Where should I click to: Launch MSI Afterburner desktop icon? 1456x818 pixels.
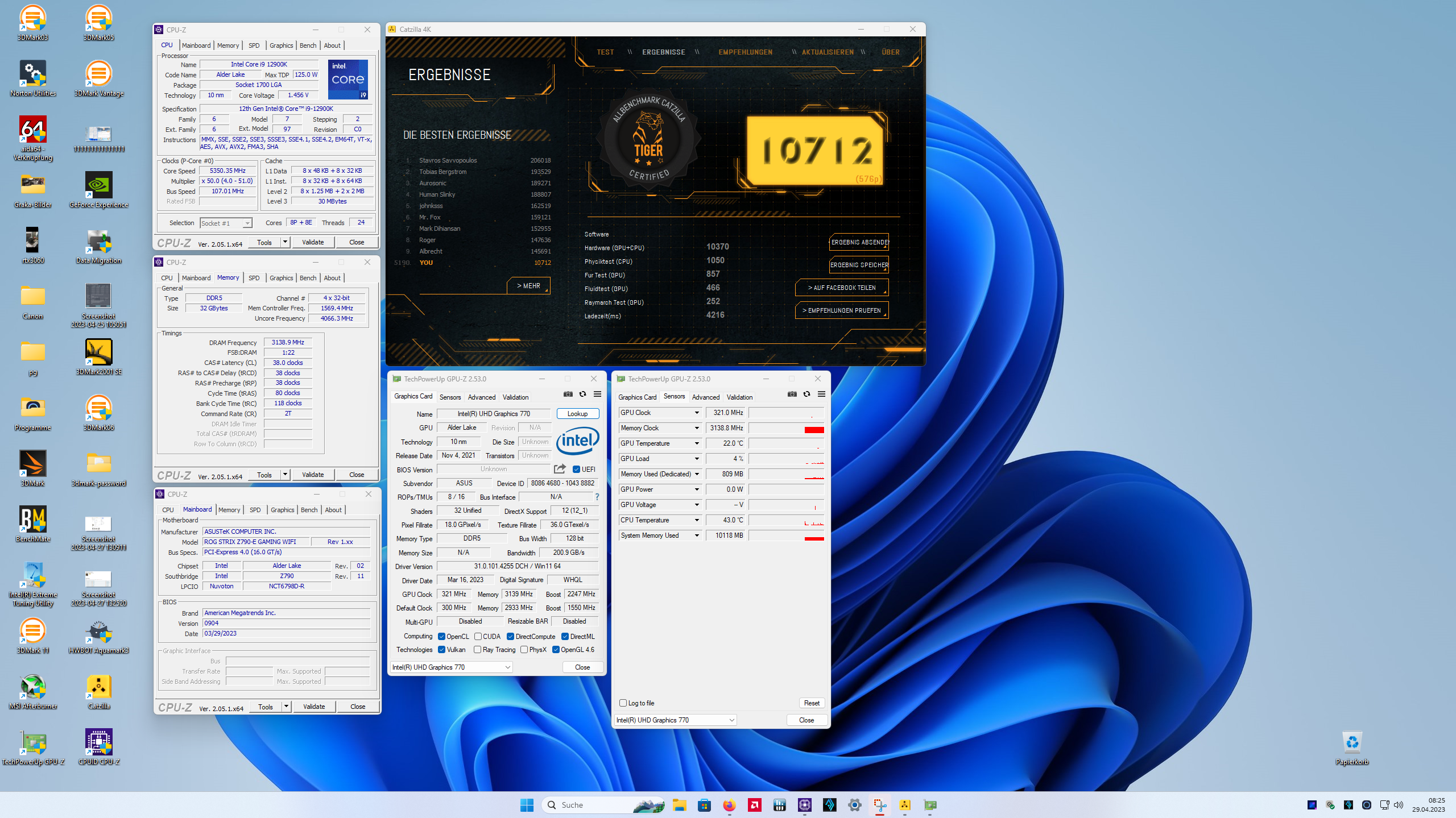[x=32, y=691]
